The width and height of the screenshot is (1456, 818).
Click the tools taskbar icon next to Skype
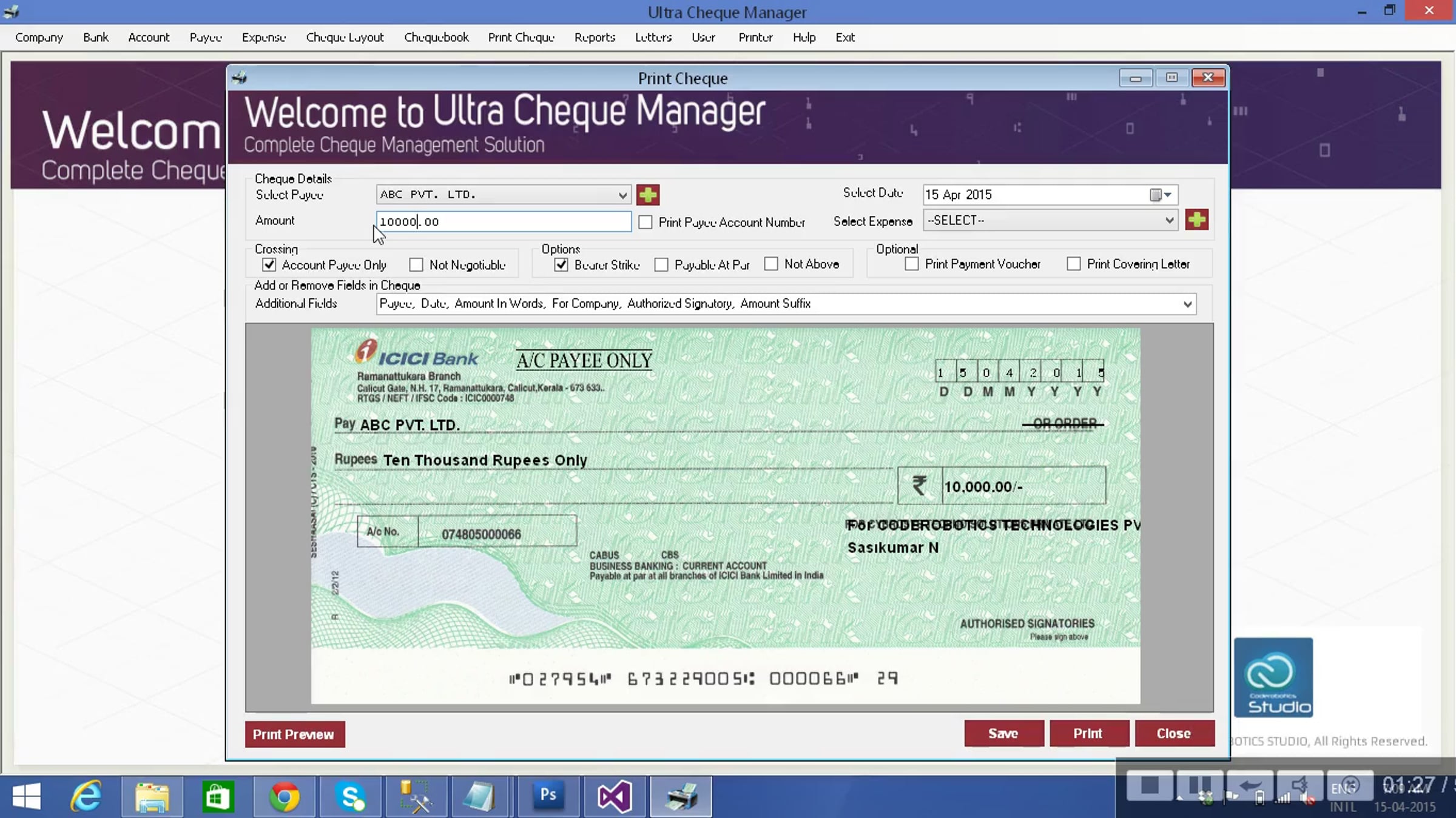[x=416, y=796]
